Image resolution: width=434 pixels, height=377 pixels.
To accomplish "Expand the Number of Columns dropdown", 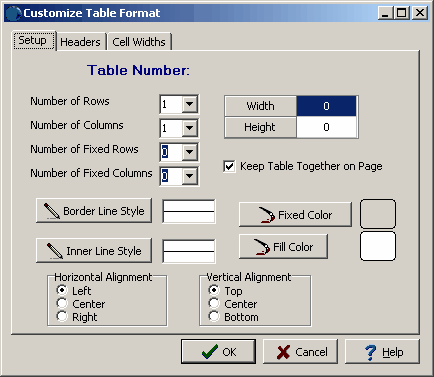I will [x=190, y=128].
